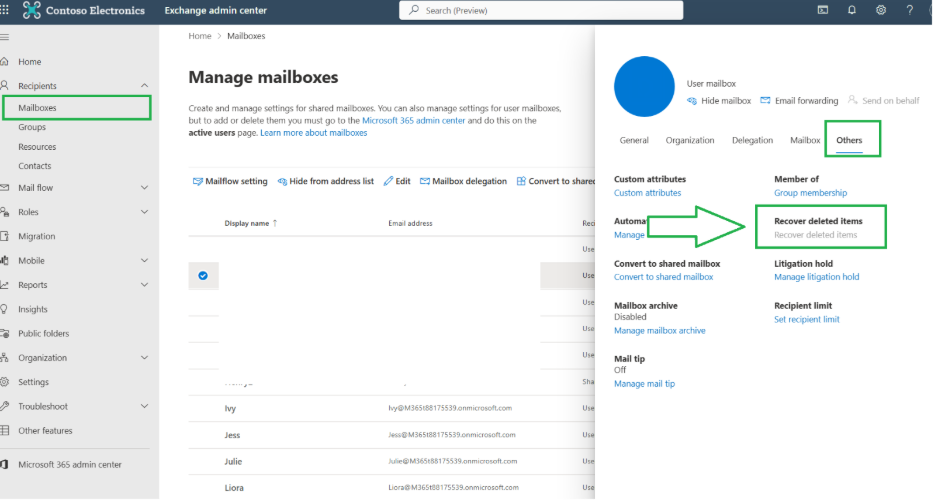
Task: Switch to the Delegation tab
Action: pyautogui.click(x=752, y=140)
